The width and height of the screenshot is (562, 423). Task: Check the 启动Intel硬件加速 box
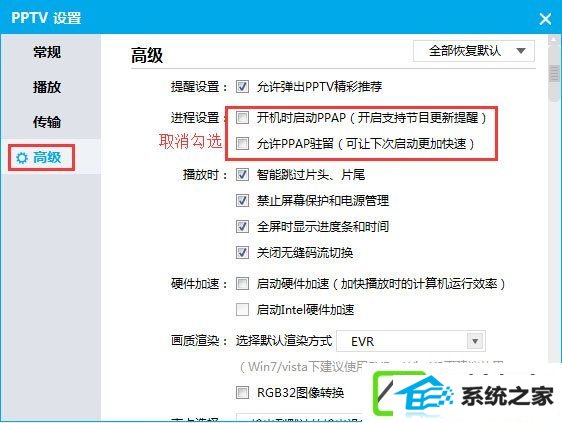[x=242, y=309]
